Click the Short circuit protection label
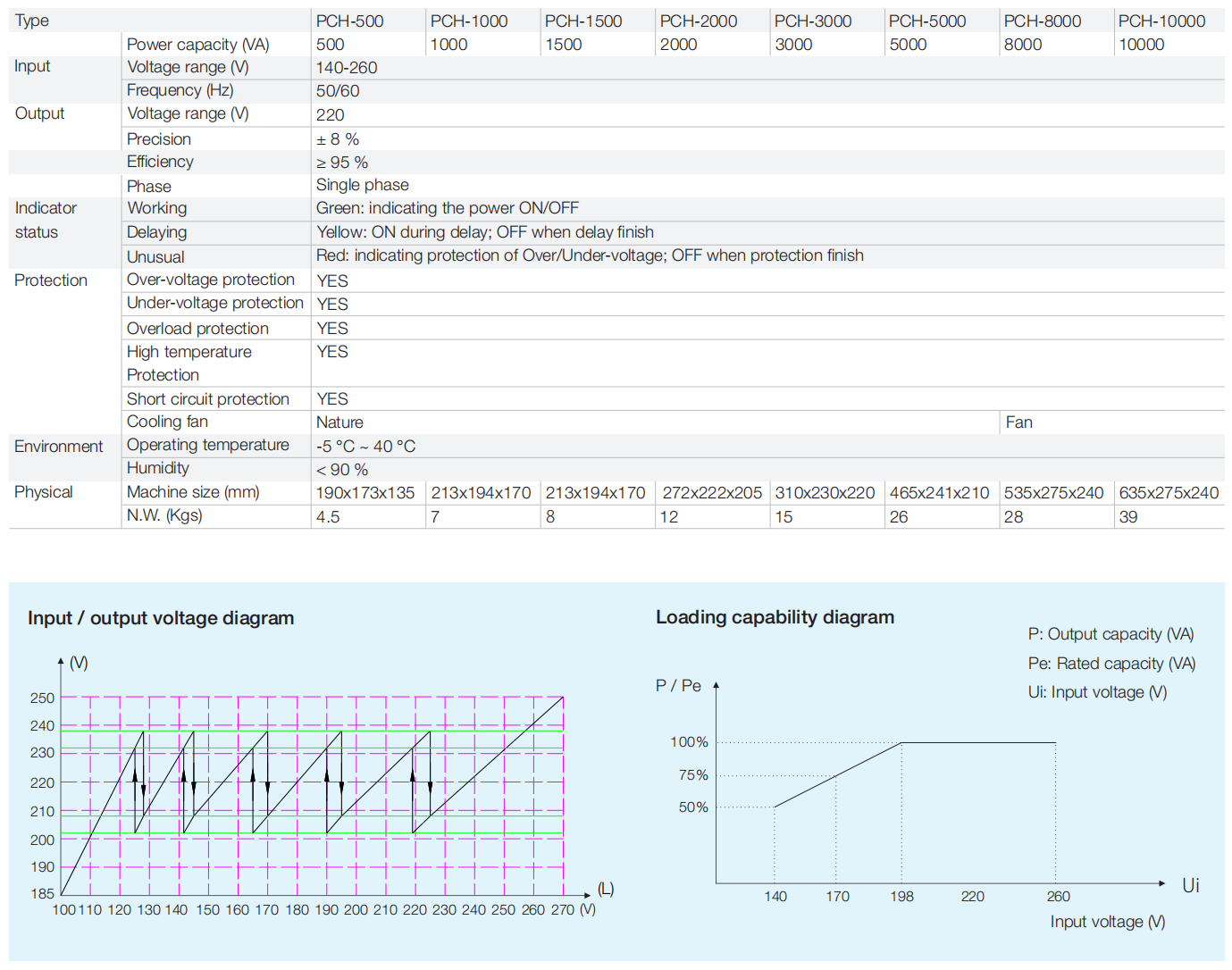The width and height of the screenshot is (1232, 970). point(207,399)
